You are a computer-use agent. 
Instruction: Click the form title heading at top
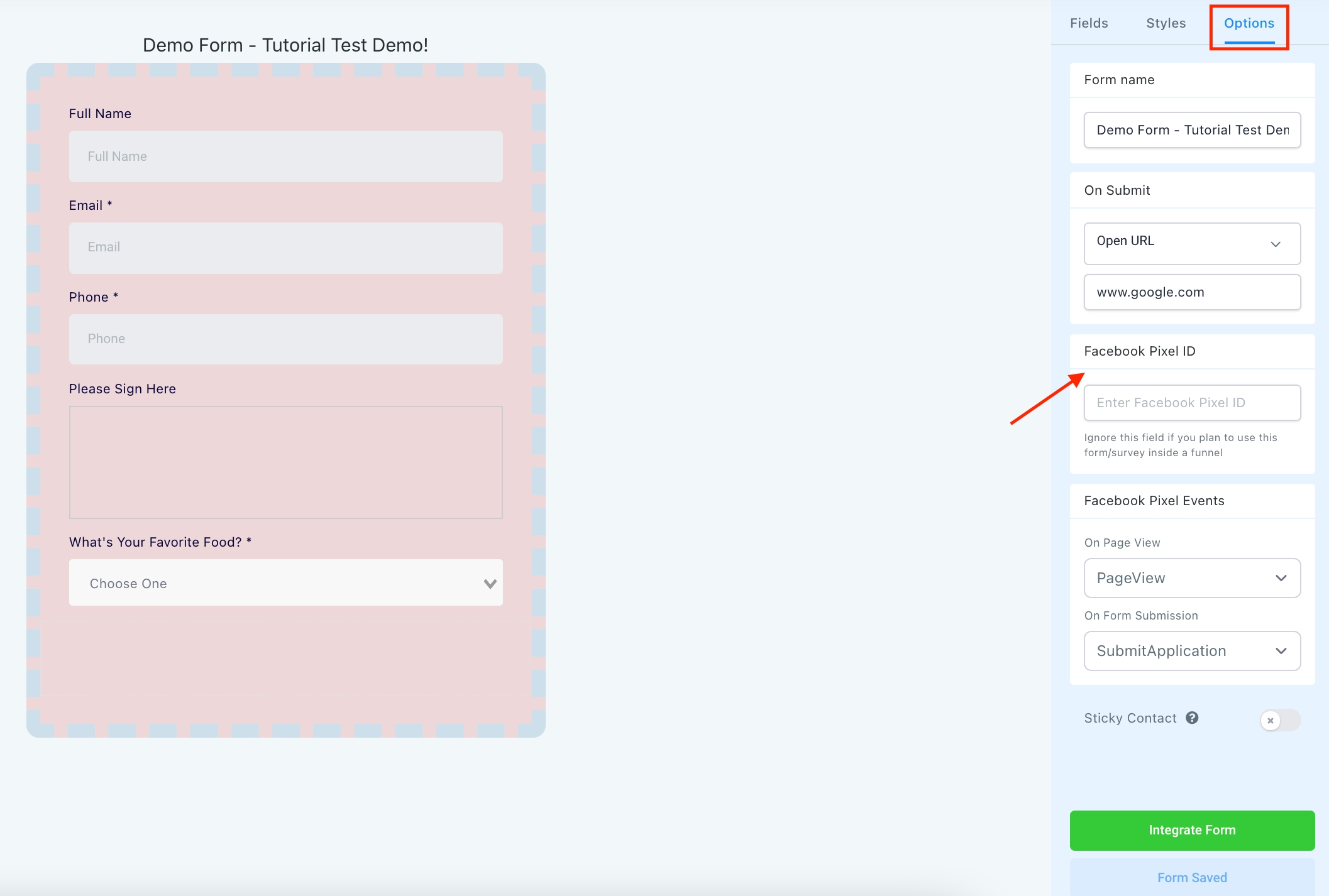pos(285,45)
